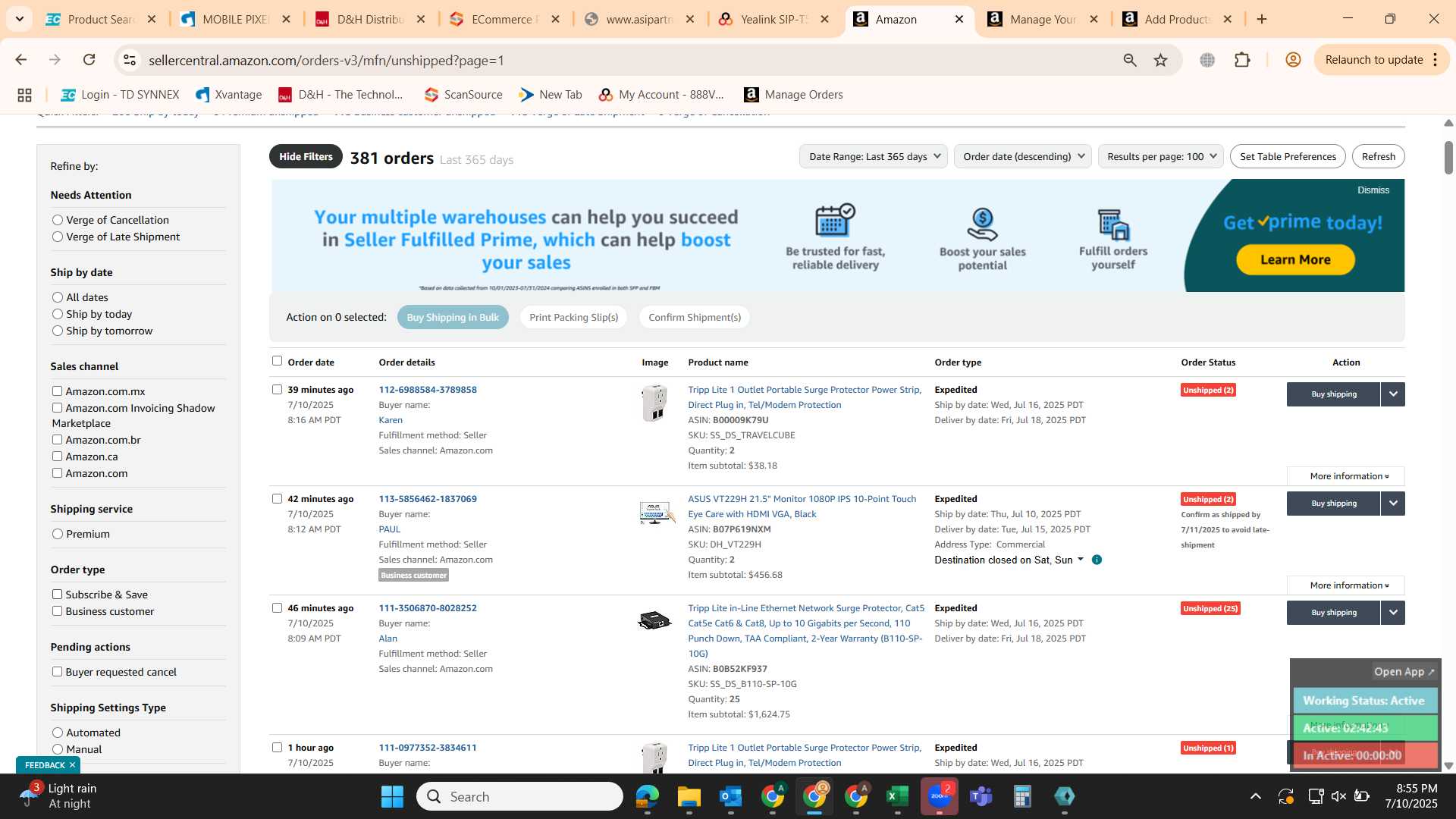Open File Explorer from the taskbar
The height and width of the screenshot is (819, 1456).
pyautogui.click(x=689, y=796)
